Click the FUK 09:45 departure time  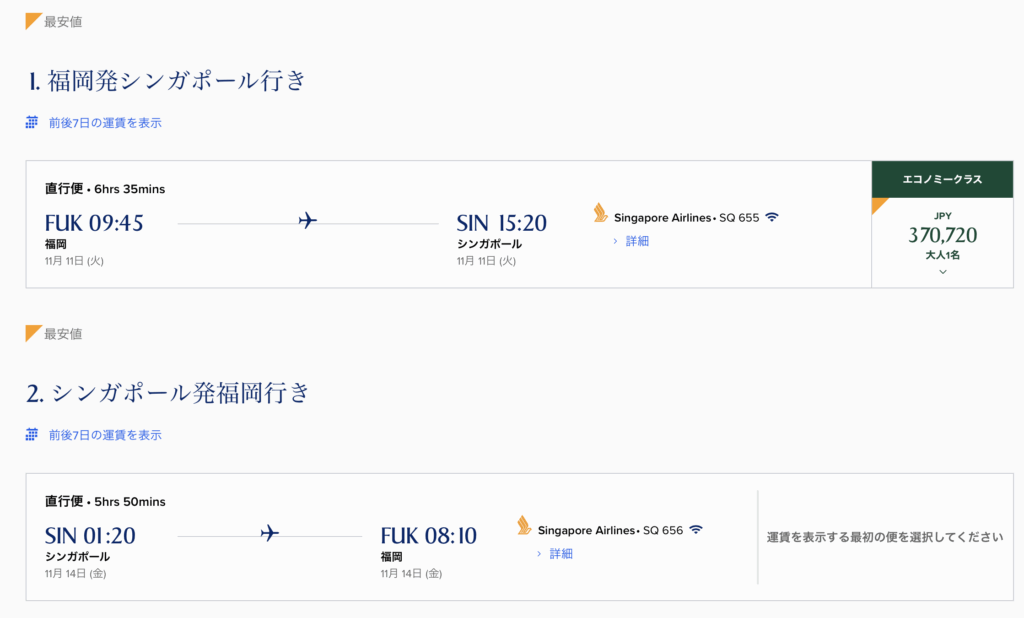click(x=94, y=223)
